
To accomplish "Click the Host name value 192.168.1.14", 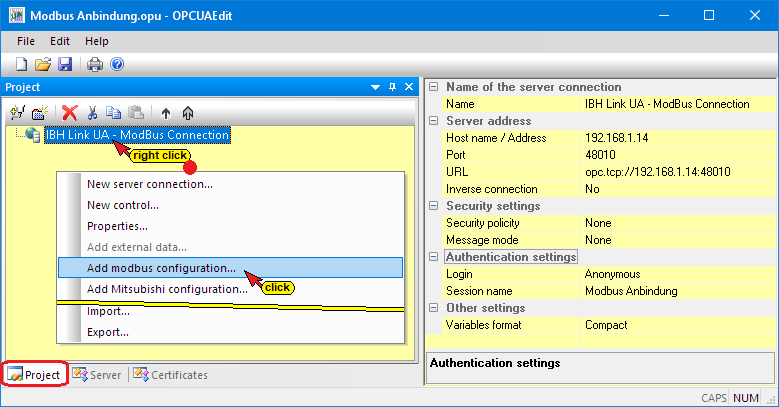I will tap(617, 138).
